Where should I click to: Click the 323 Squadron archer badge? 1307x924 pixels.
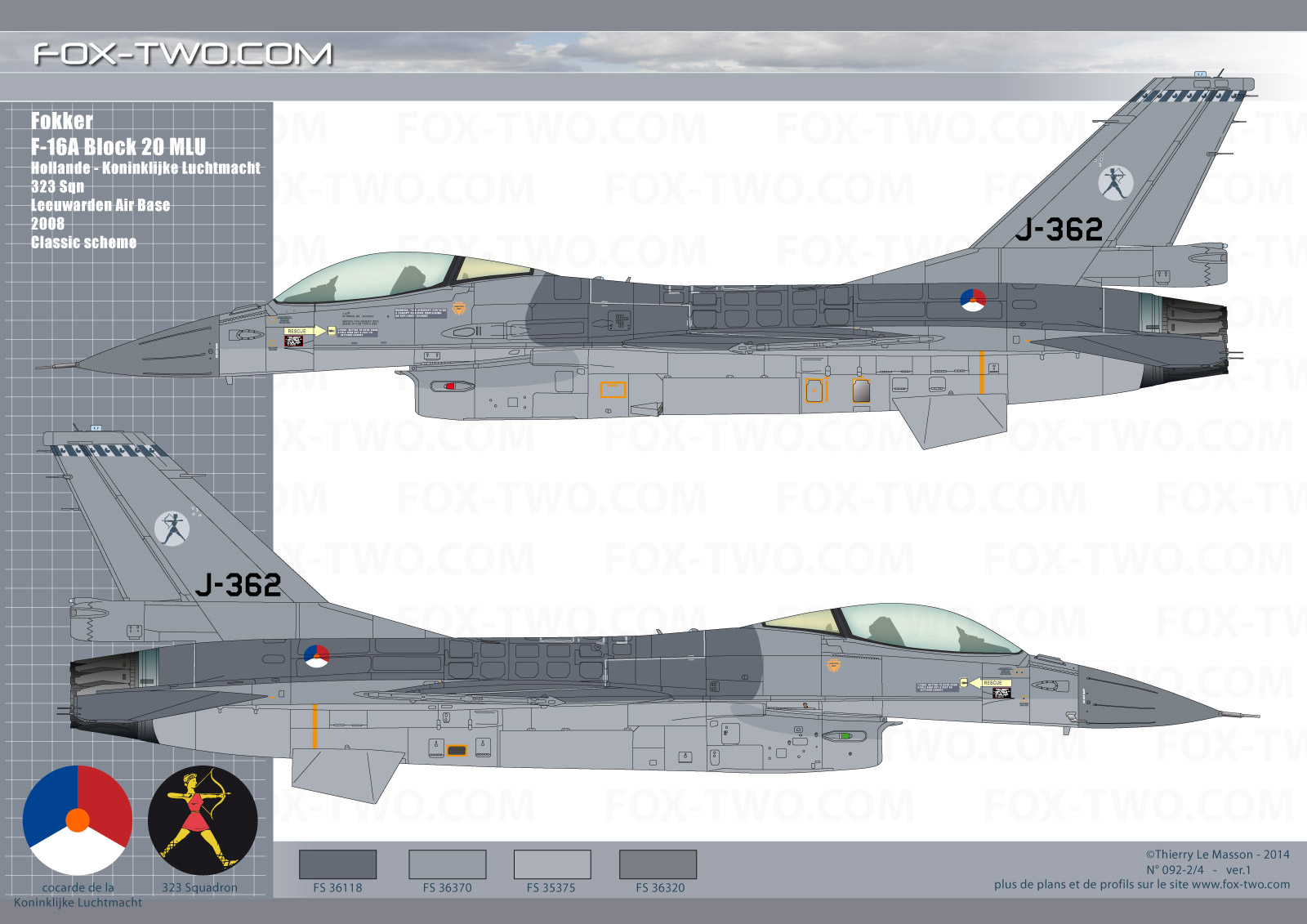(x=203, y=820)
